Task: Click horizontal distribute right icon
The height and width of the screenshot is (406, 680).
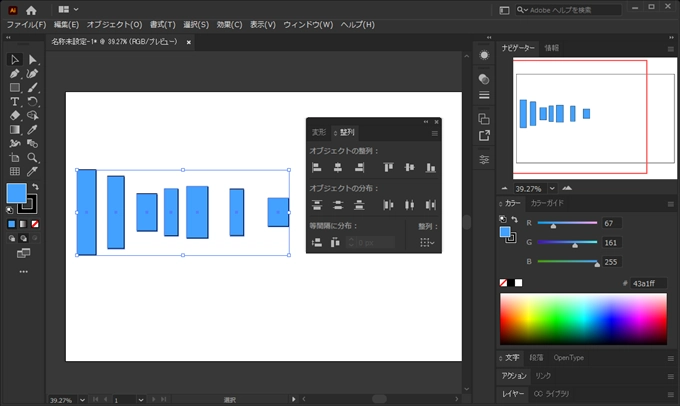Action: pos(430,205)
